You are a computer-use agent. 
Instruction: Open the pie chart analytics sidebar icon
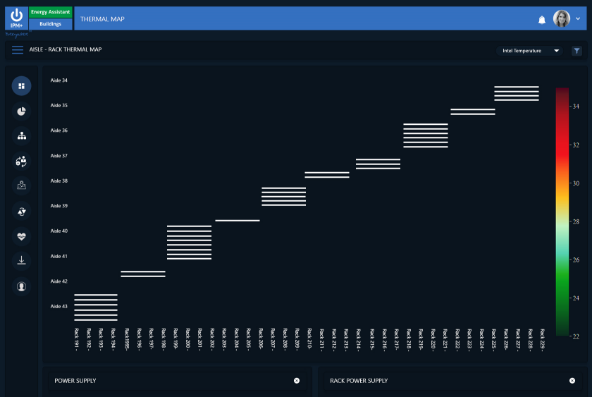click(22, 111)
